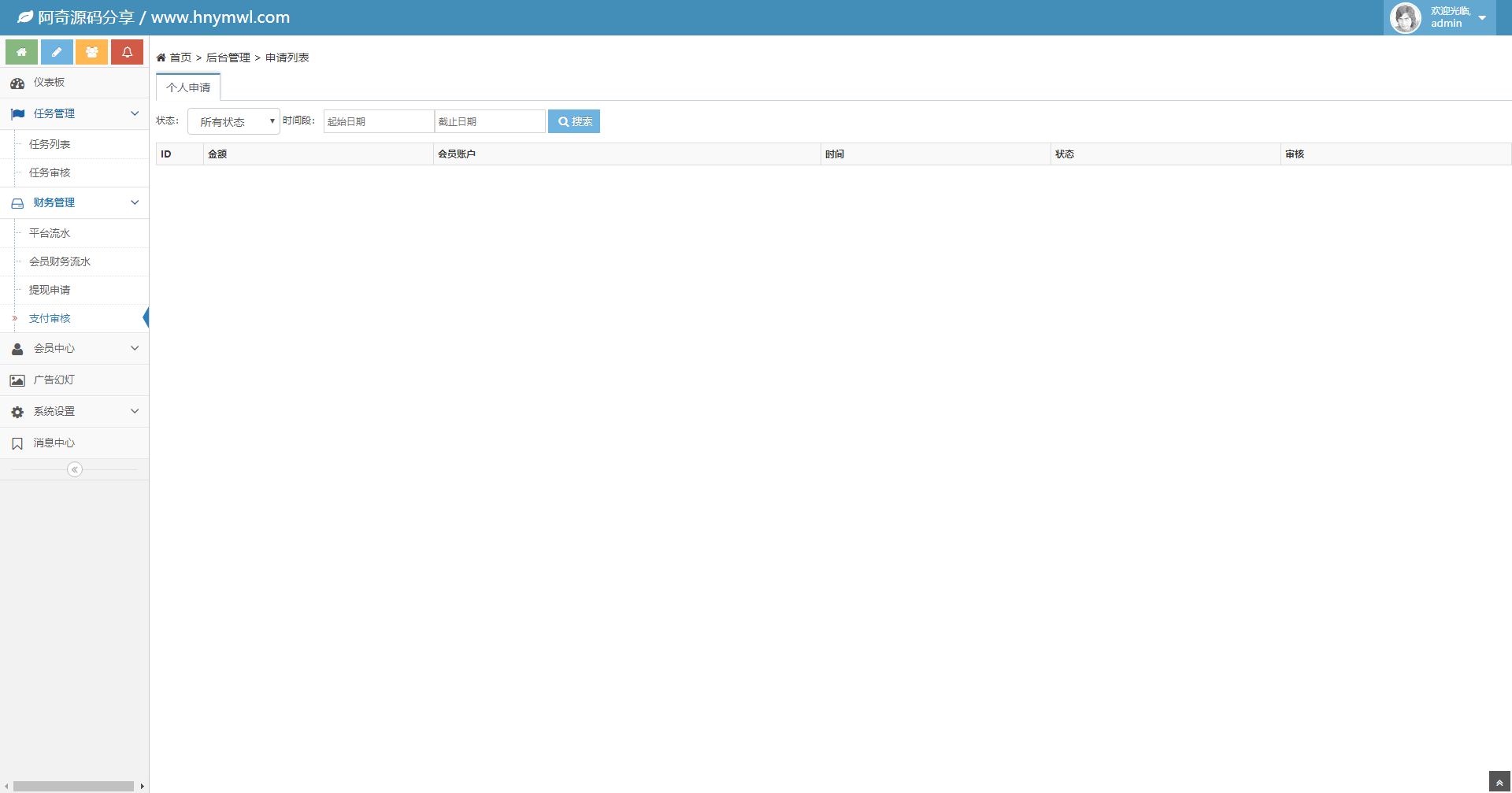Open the admin user dropdown caret

click(1482, 18)
